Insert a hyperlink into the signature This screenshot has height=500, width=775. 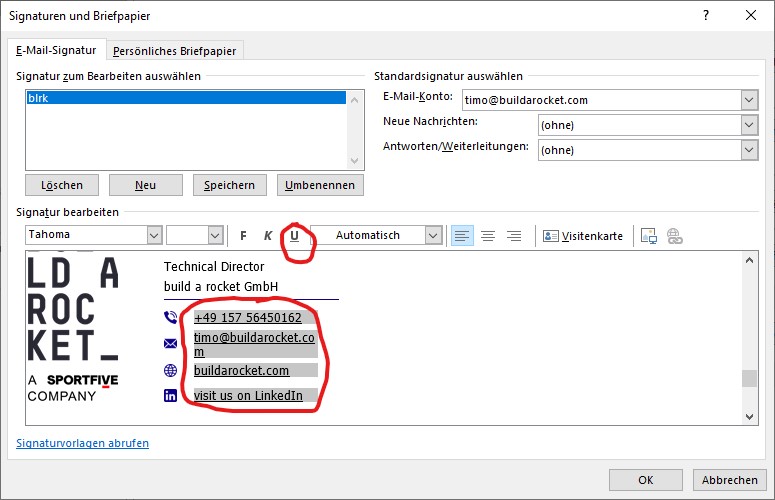click(675, 236)
